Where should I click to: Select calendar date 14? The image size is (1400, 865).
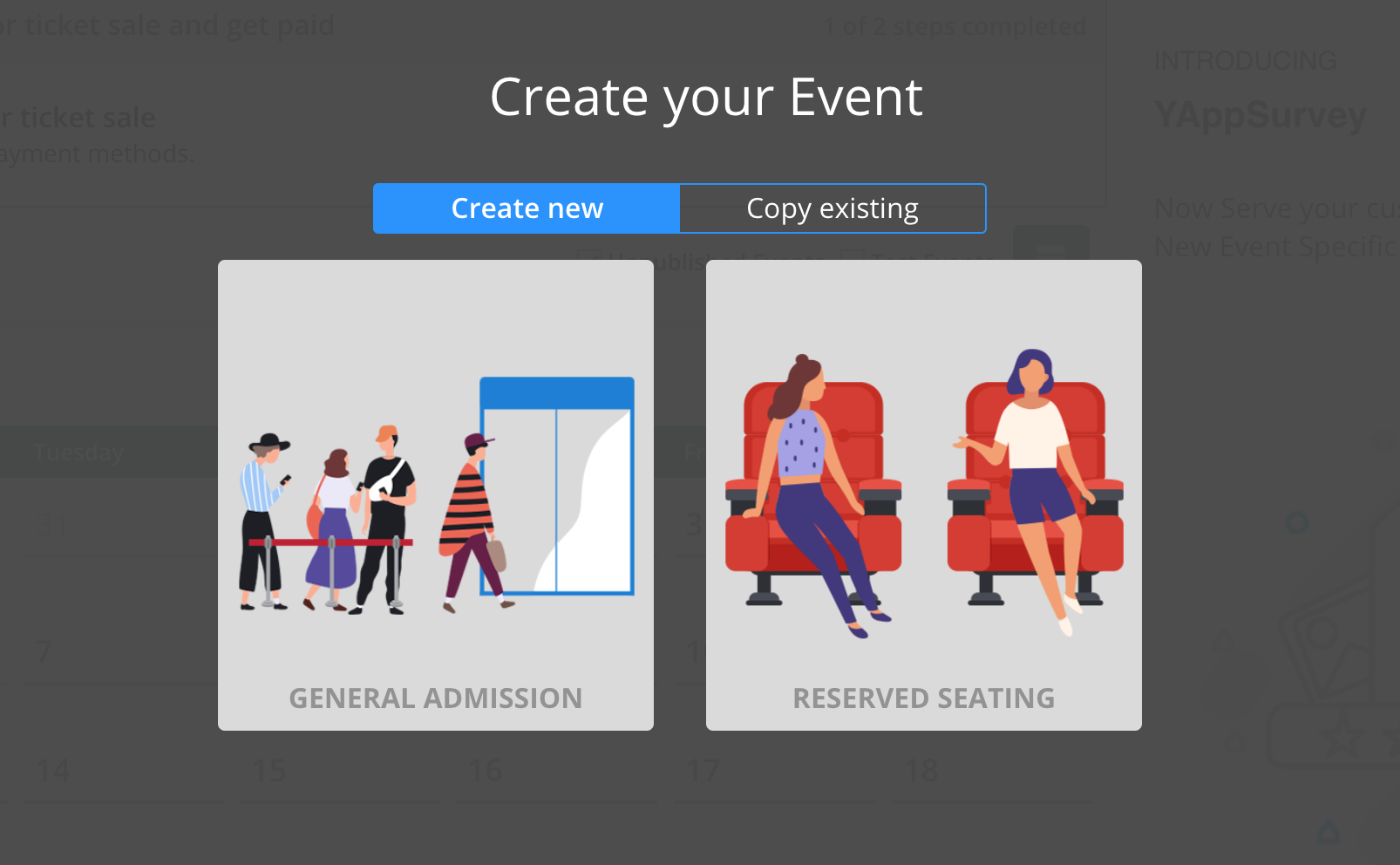tap(52, 771)
